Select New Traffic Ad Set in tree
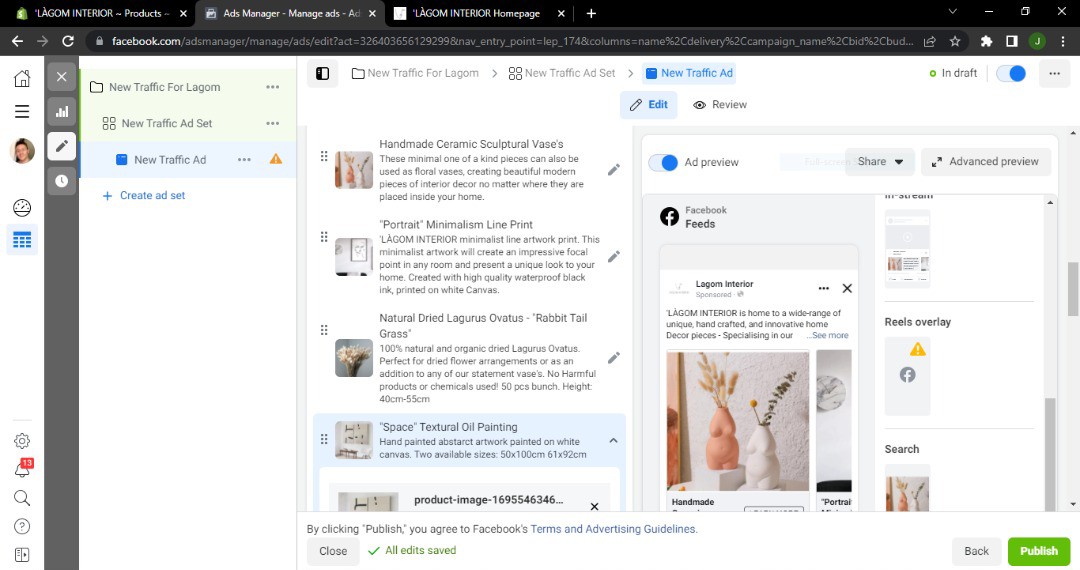The width and height of the screenshot is (1080, 570). (x=167, y=123)
